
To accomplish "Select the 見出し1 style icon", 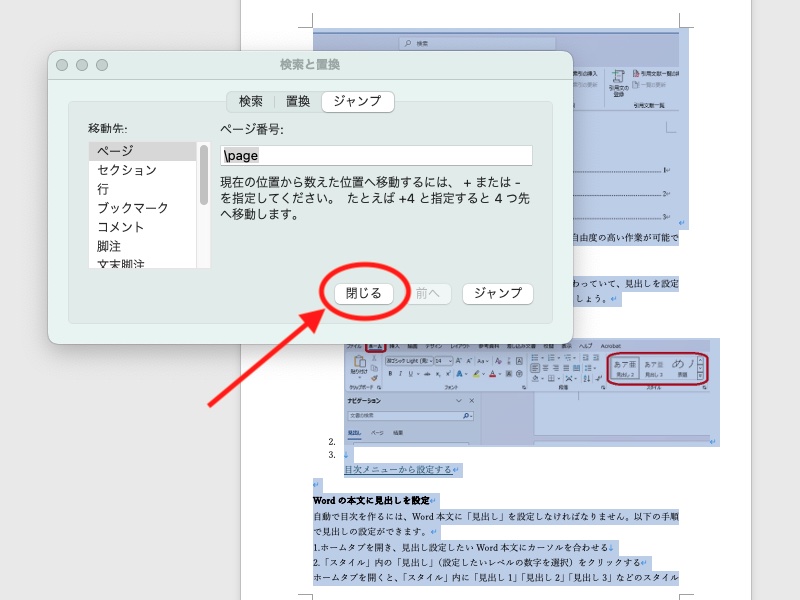I will 625,365.
